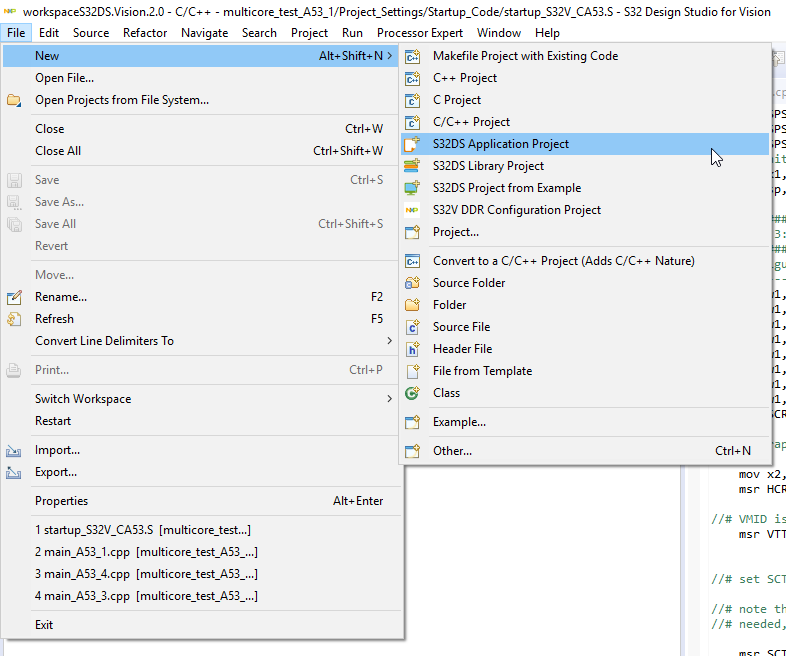Click the S32V DDR Configuration Project icon
The image size is (786, 656).
(412, 210)
